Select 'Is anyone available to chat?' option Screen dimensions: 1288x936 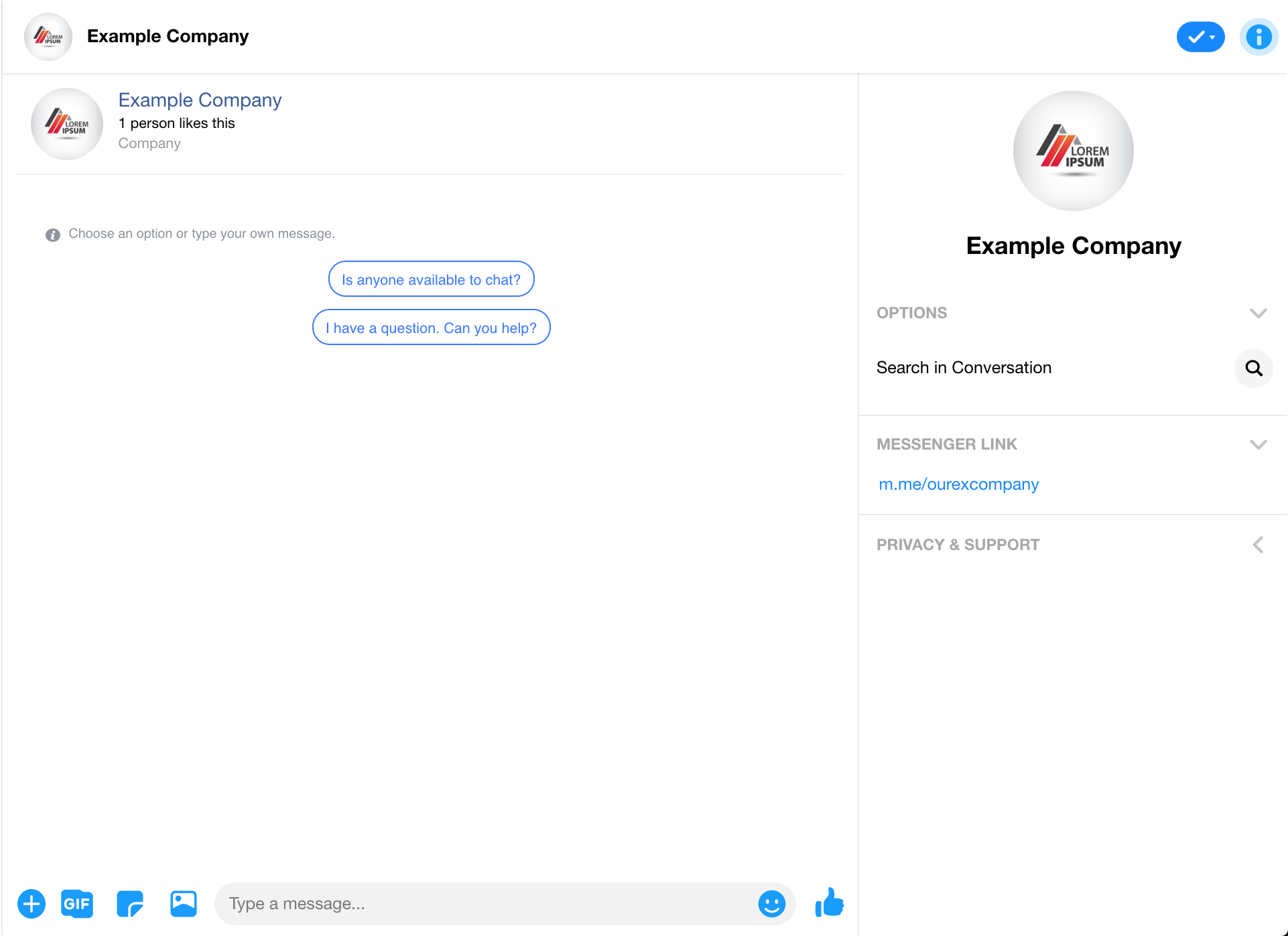coord(430,279)
